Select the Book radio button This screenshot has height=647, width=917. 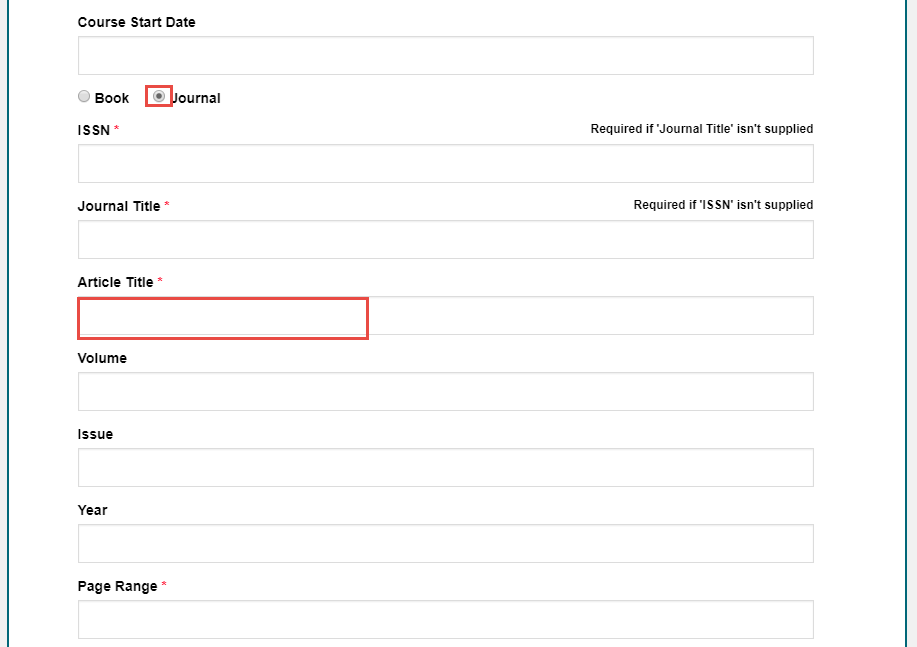[x=84, y=97]
